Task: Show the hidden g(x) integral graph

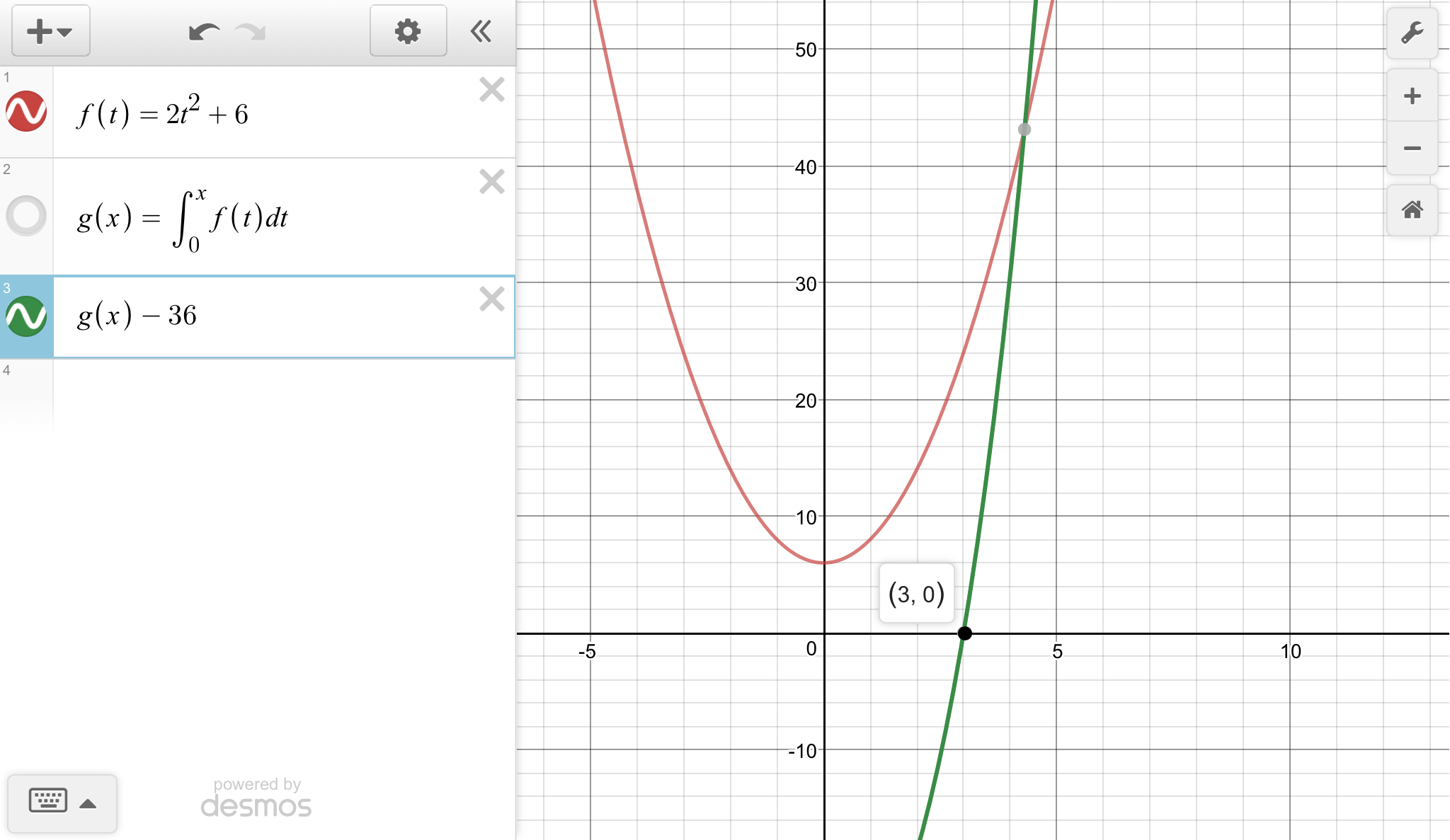Action: coord(26,216)
